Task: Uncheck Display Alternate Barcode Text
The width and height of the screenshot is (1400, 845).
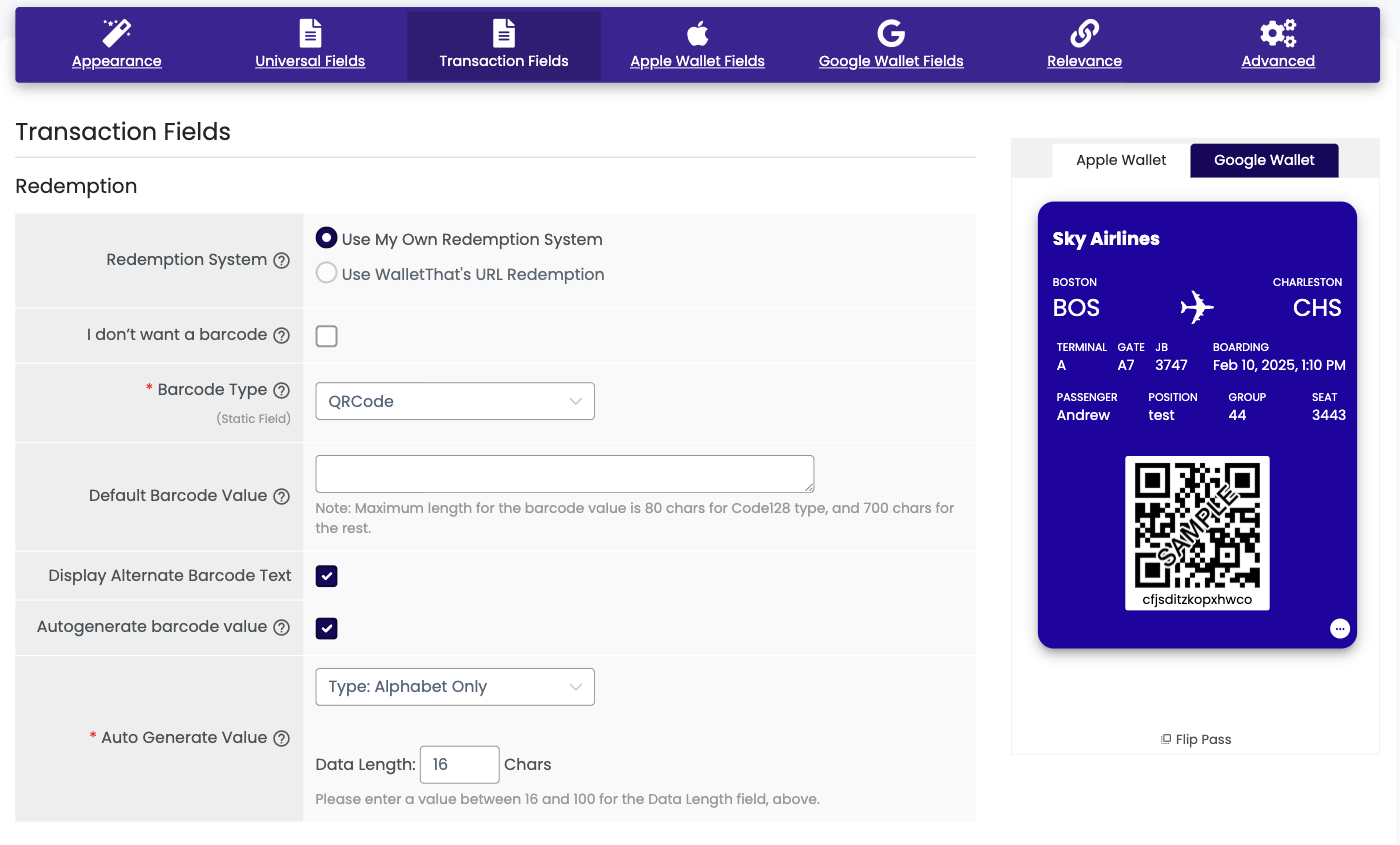Action: click(326, 576)
